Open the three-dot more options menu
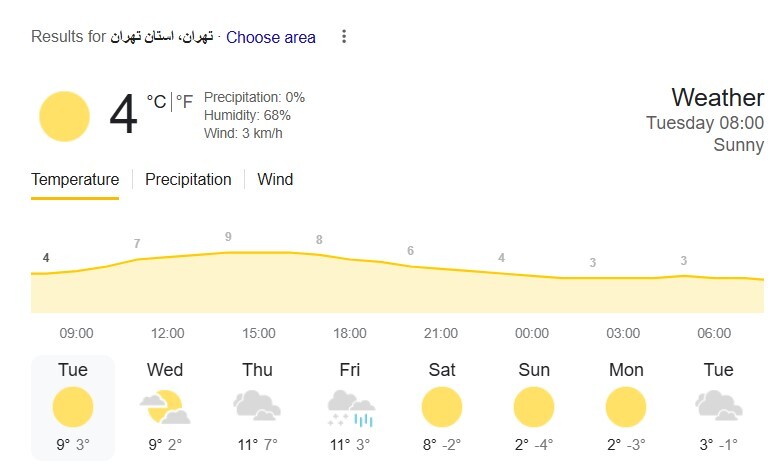The height and width of the screenshot is (475, 776). (x=344, y=37)
